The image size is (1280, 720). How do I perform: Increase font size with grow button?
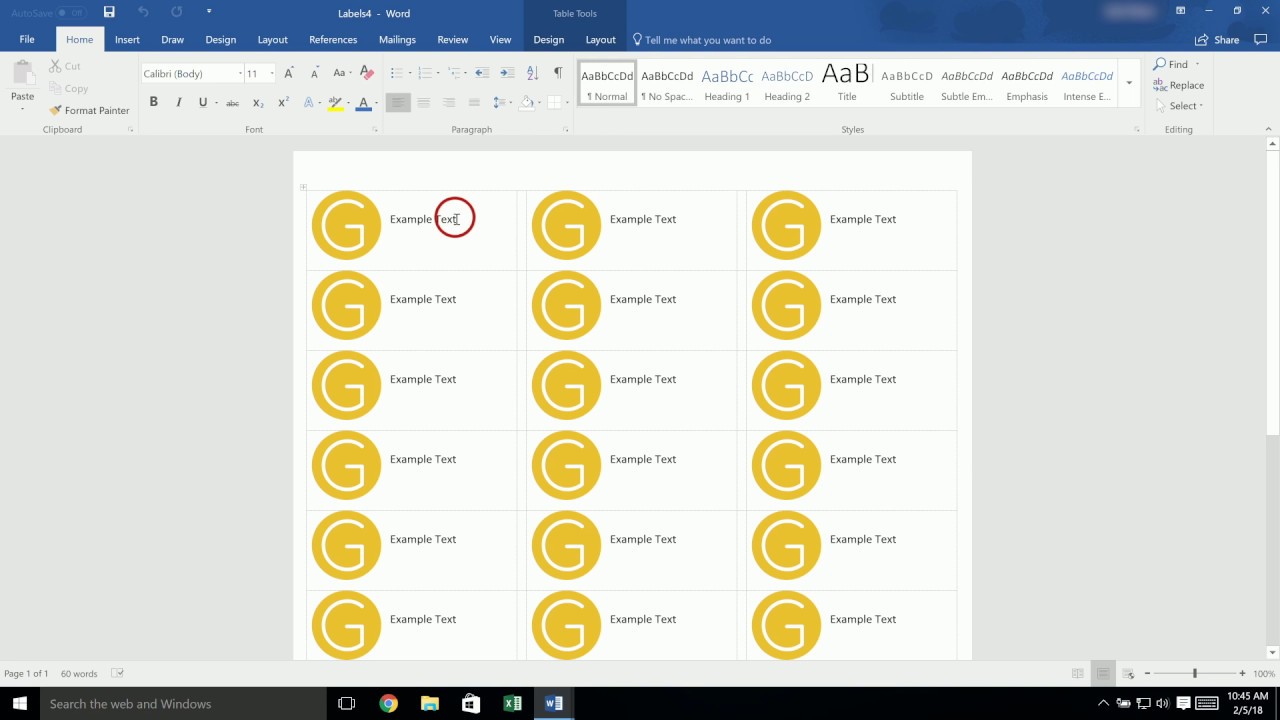(289, 73)
